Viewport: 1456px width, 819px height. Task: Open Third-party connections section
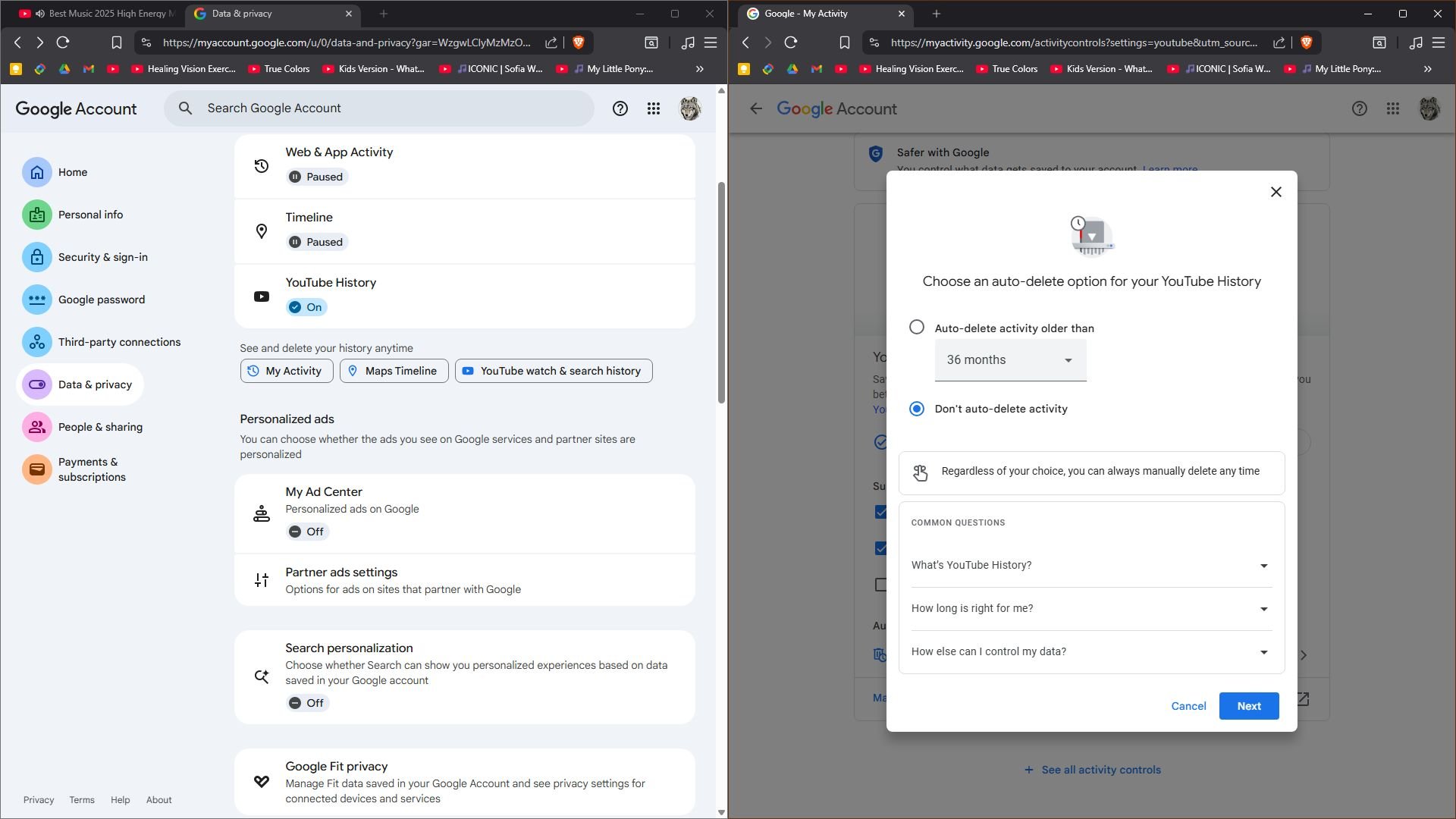pyautogui.click(x=102, y=343)
